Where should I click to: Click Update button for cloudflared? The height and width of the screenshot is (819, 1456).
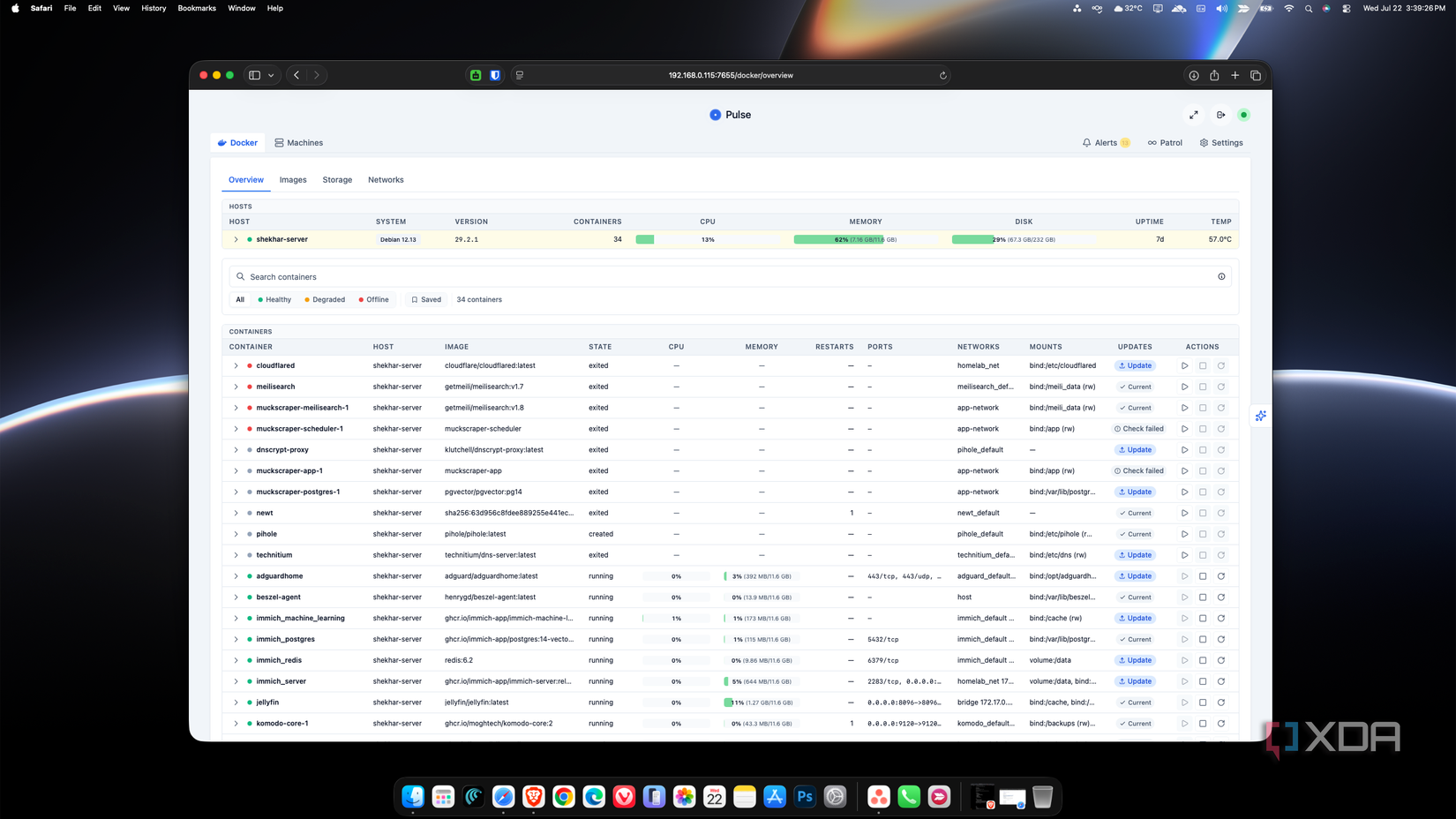pyautogui.click(x=1135, y=365)
